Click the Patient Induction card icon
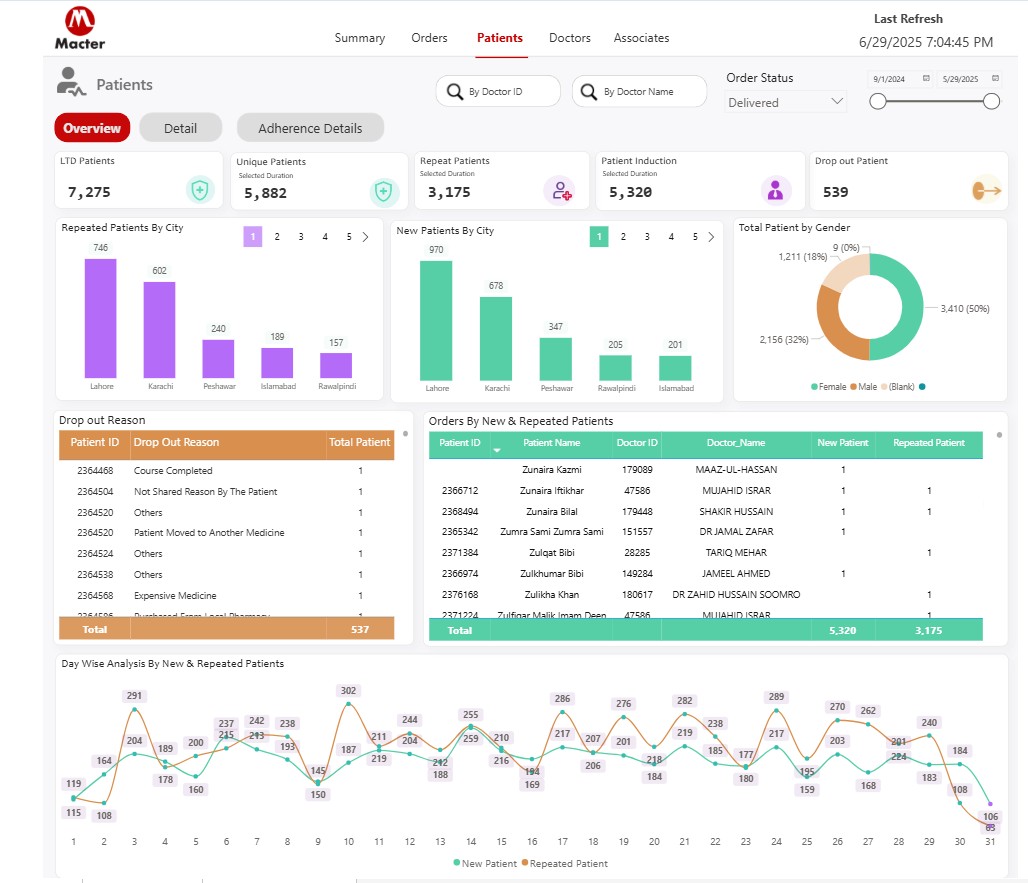Image resolution: width=1028 pixels, height=883 pixels. click(x=776, y=190)
